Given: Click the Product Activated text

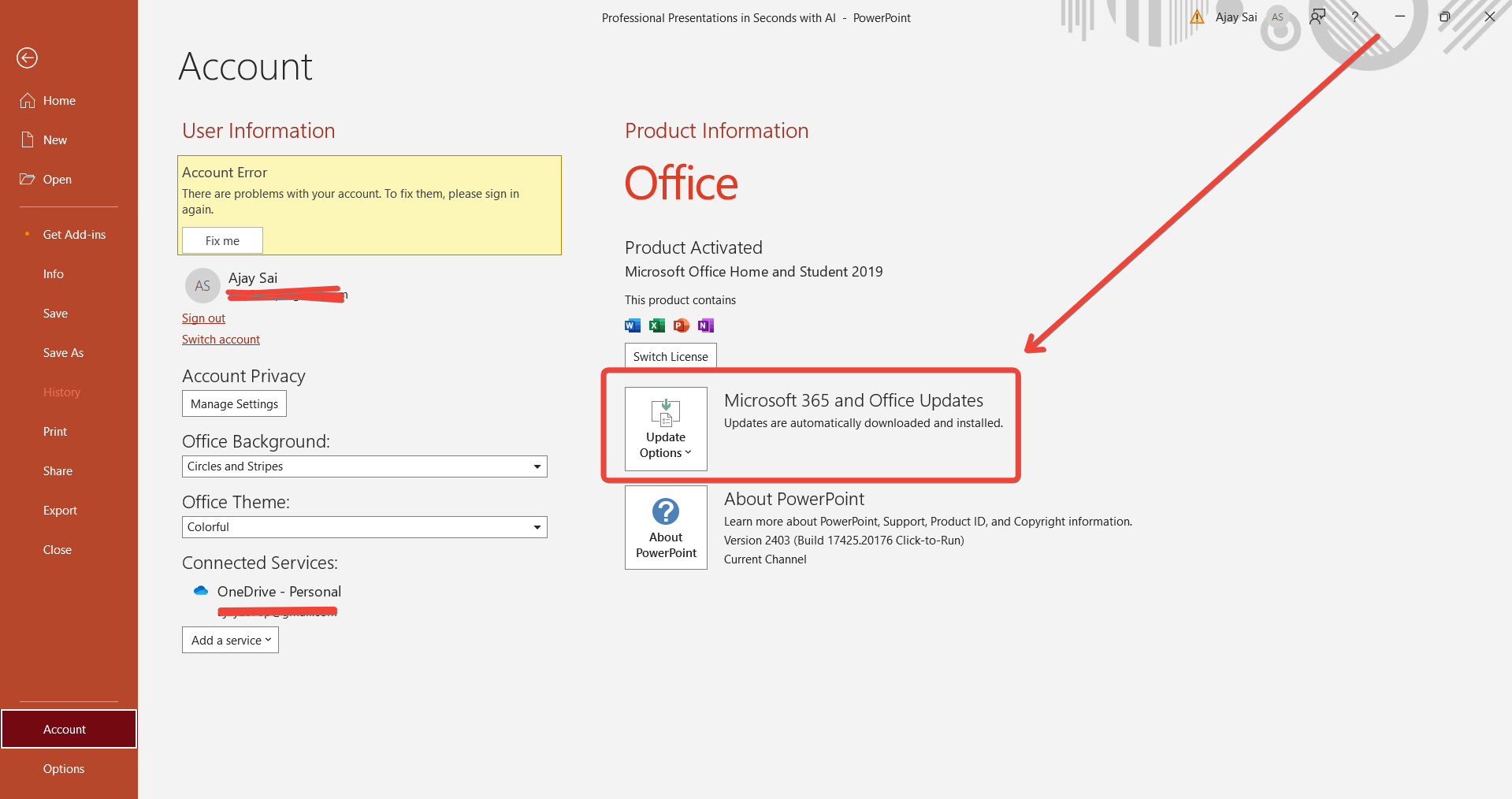Looking at the screenshot, I should click(693, 247).
